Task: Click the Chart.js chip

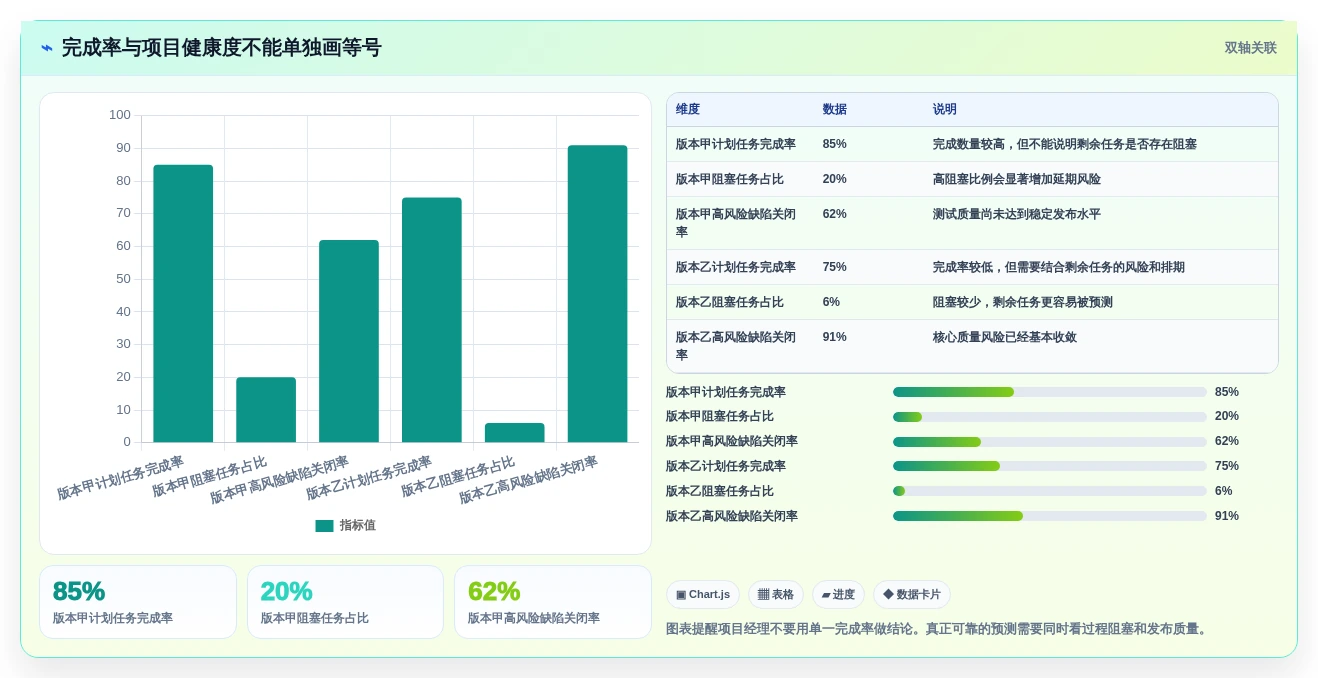Action: [703, 595]
